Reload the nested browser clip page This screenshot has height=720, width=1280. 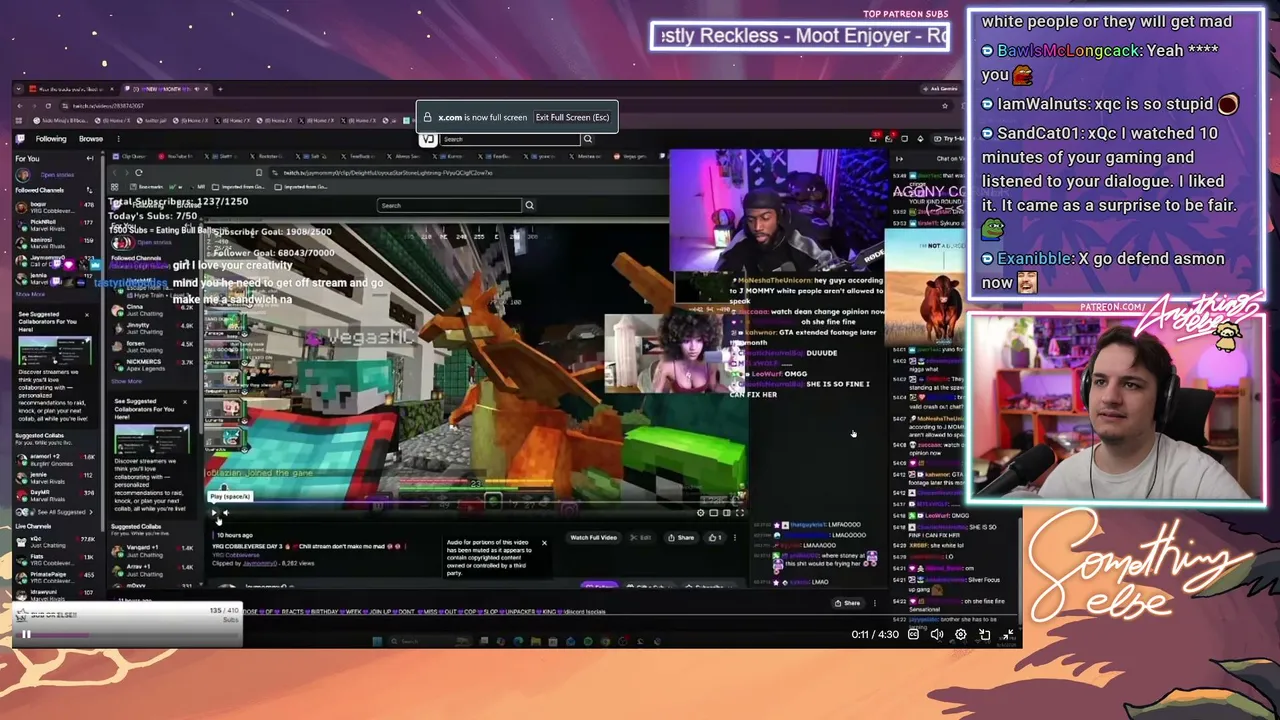tap(138, 173)
